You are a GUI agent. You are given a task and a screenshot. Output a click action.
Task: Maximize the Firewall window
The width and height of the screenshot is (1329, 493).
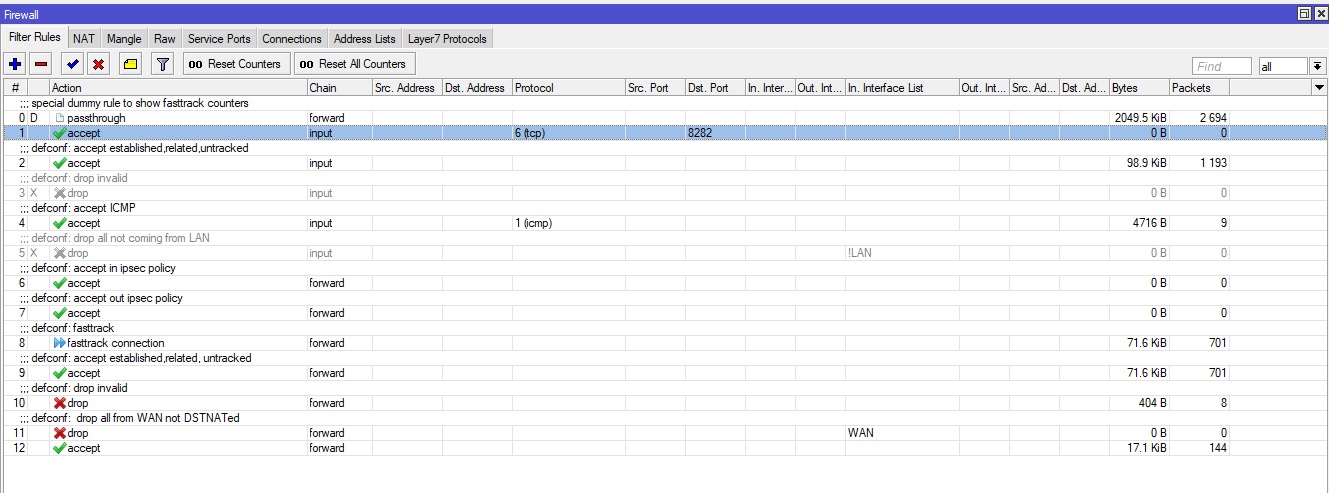[x=1304, y=14]
